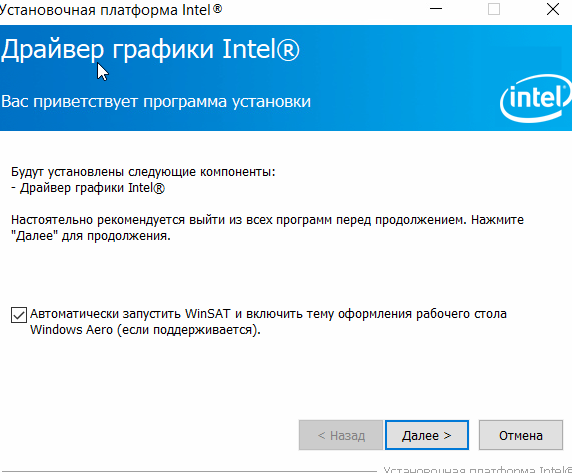Click the 'Вас приветствует программа установки' subtitle
Viewport: 572px width, 473px height.
(156, 101)
